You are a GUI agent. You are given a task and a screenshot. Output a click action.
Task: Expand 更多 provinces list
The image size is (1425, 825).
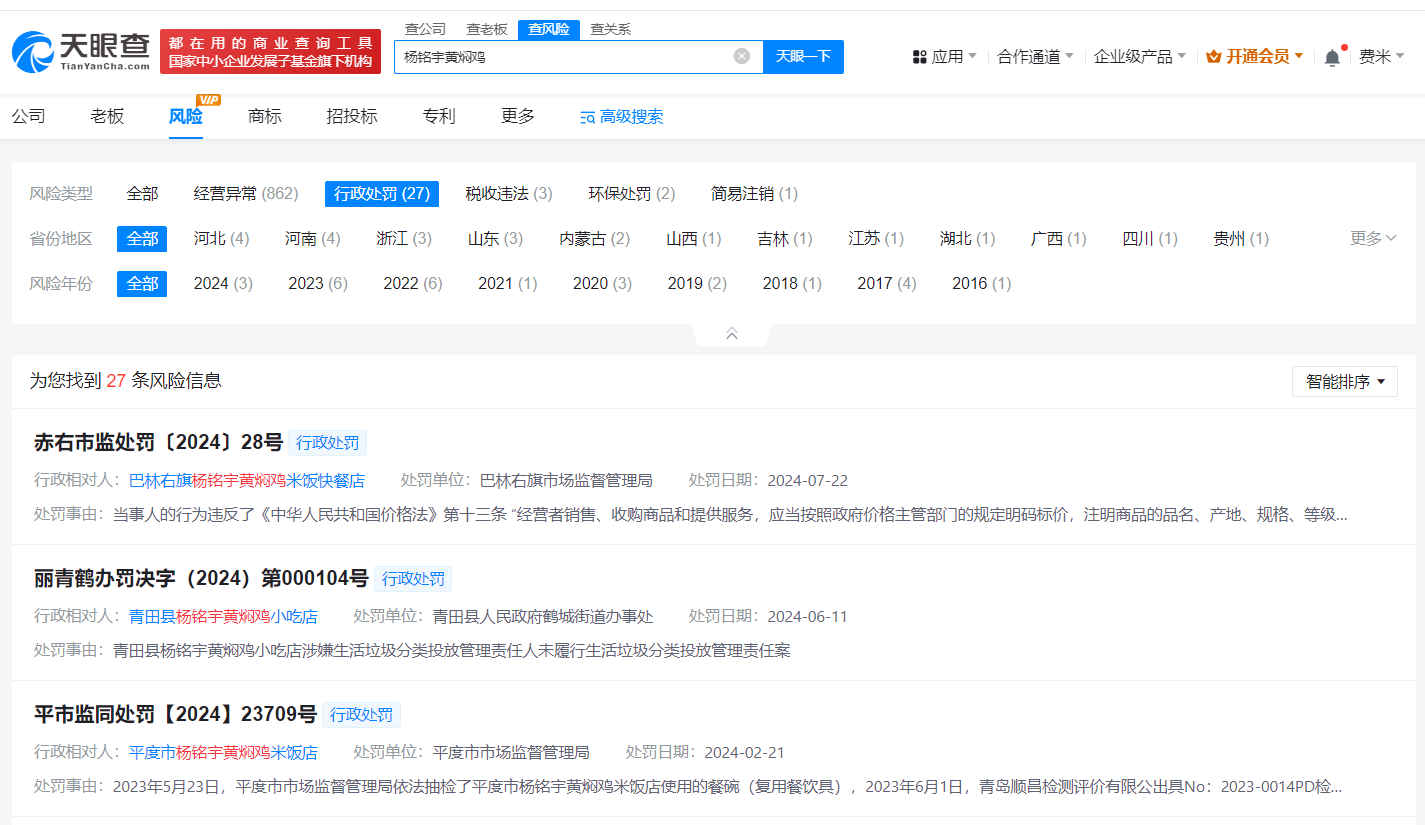click(x=1372, y=239)
